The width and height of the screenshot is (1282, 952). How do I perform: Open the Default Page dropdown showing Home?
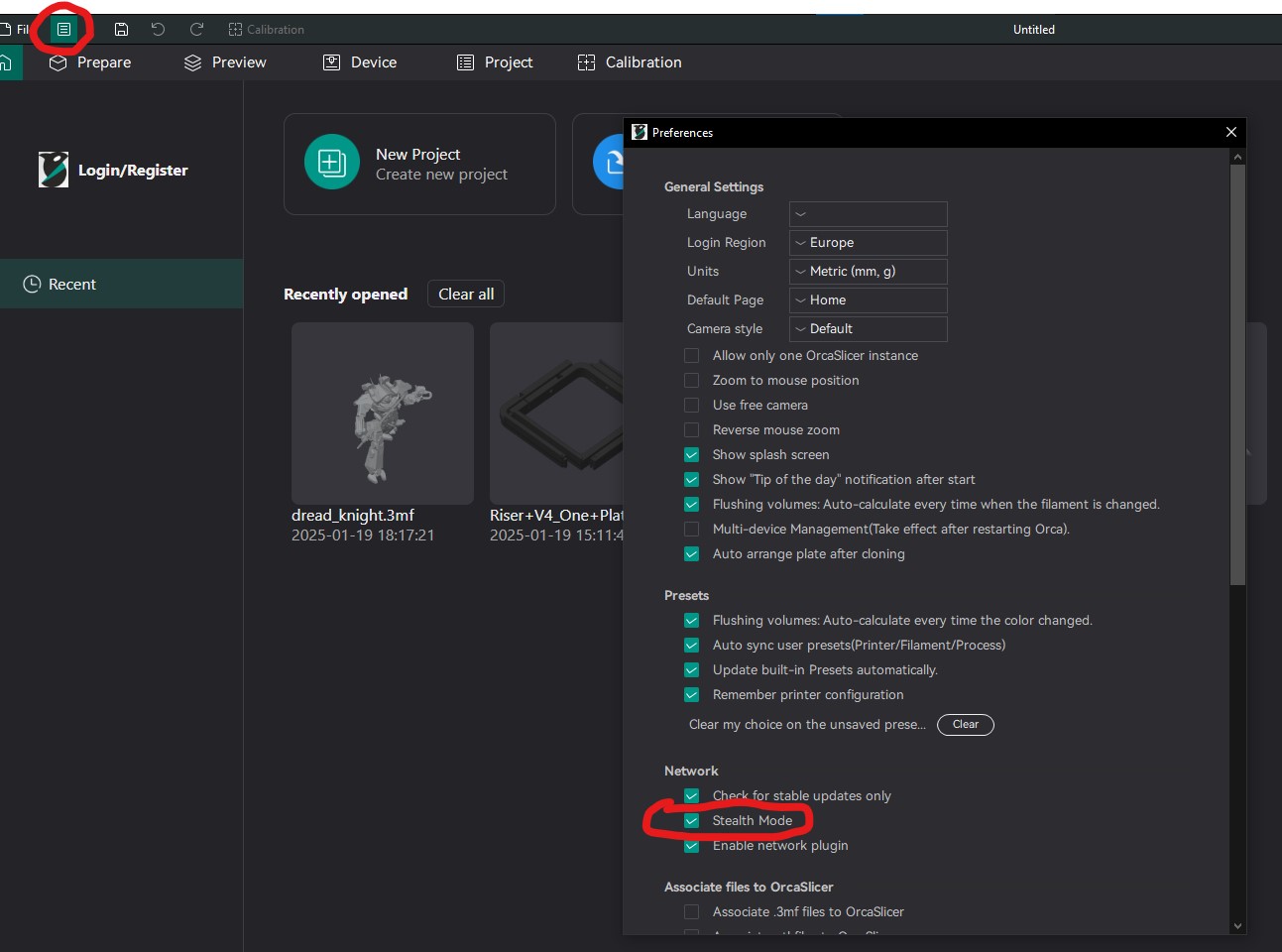(869, 300)
